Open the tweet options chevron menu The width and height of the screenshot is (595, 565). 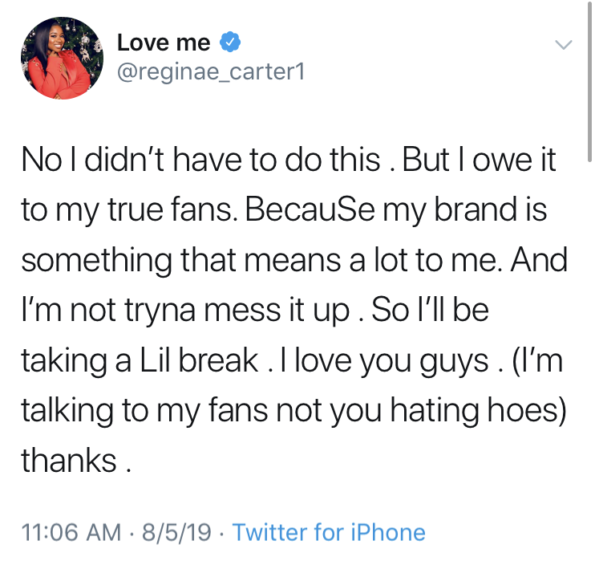(563, 44)
